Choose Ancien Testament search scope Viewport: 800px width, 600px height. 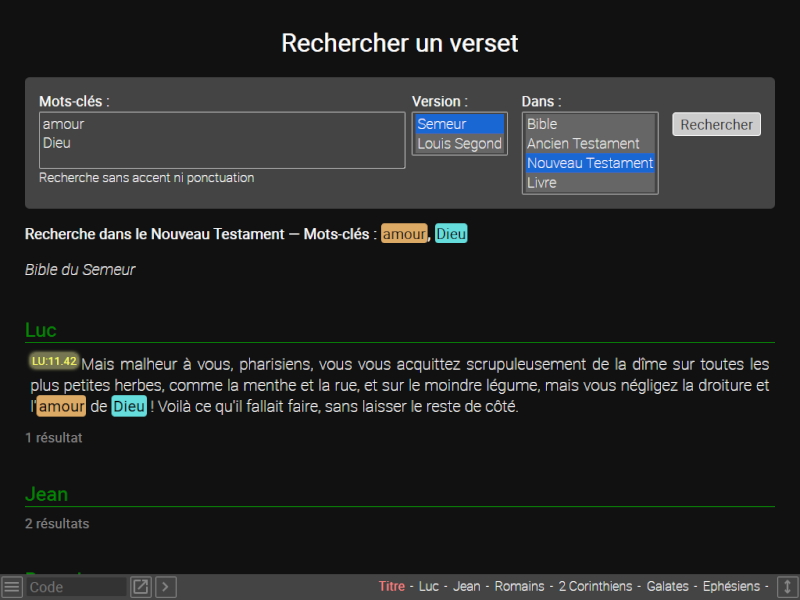(589, 144)
